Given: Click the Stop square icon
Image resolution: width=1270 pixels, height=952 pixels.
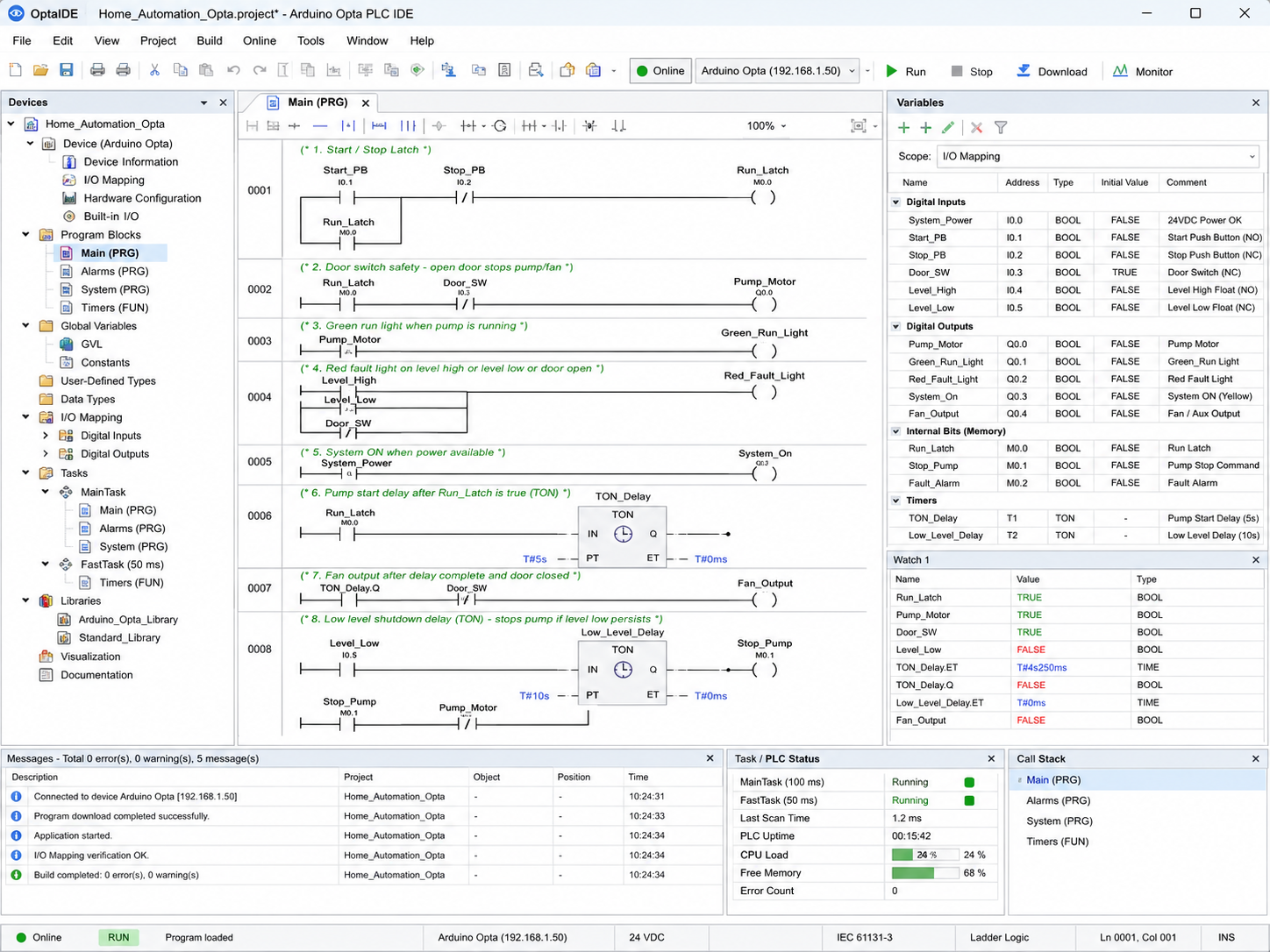Looking at the screenshot, I should click(x=957, y=71).
